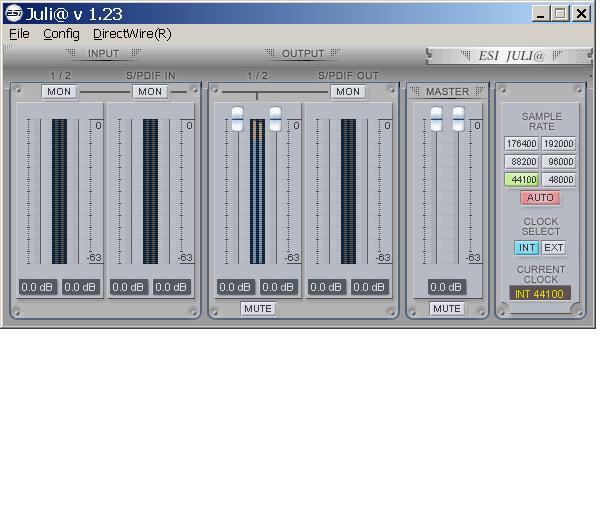Click the SAMPLE RATE label
605x531 pixels.
(542, 121)
